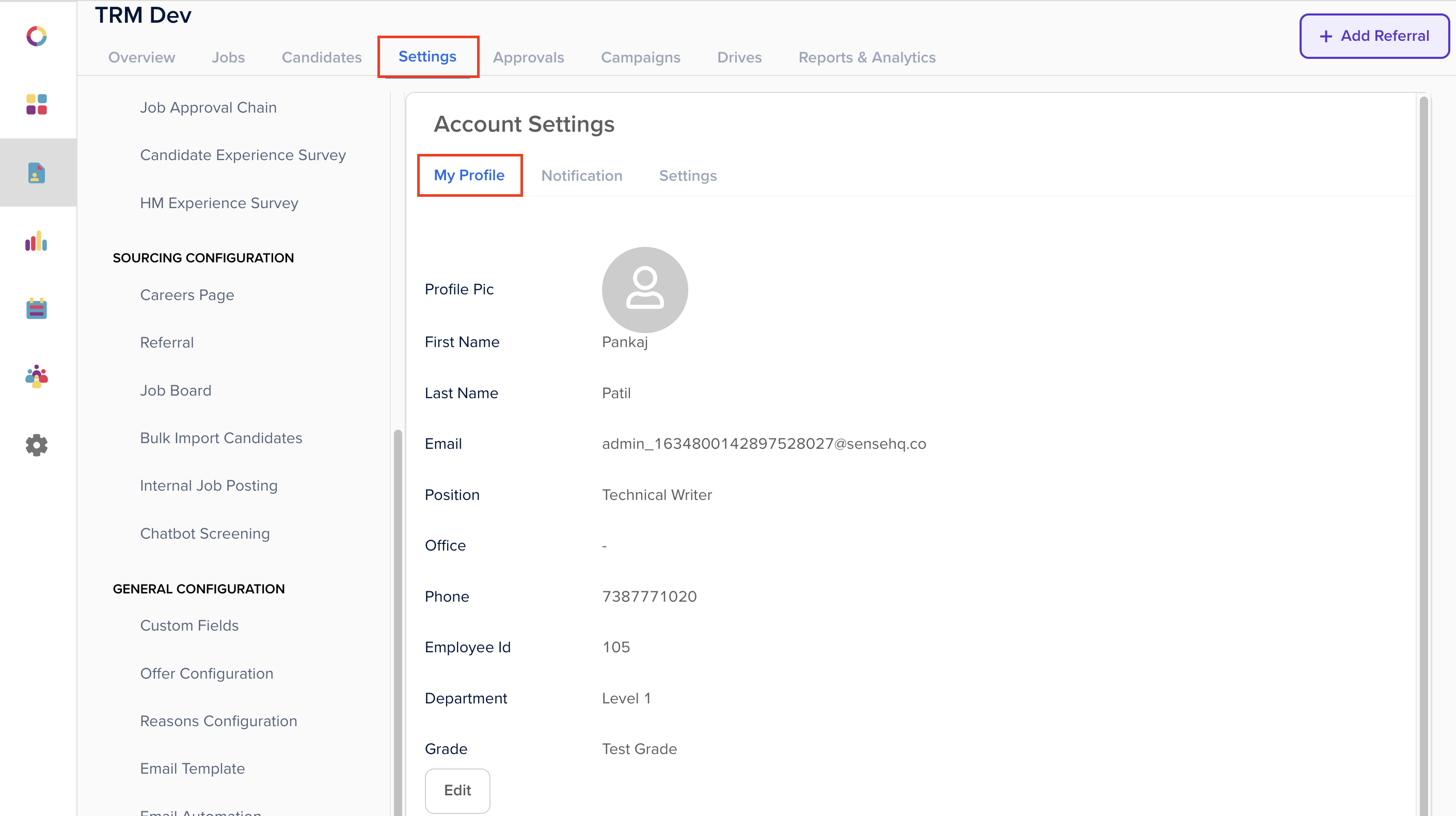
Task: Open the Candidates tab
Action: click(322, 57)
